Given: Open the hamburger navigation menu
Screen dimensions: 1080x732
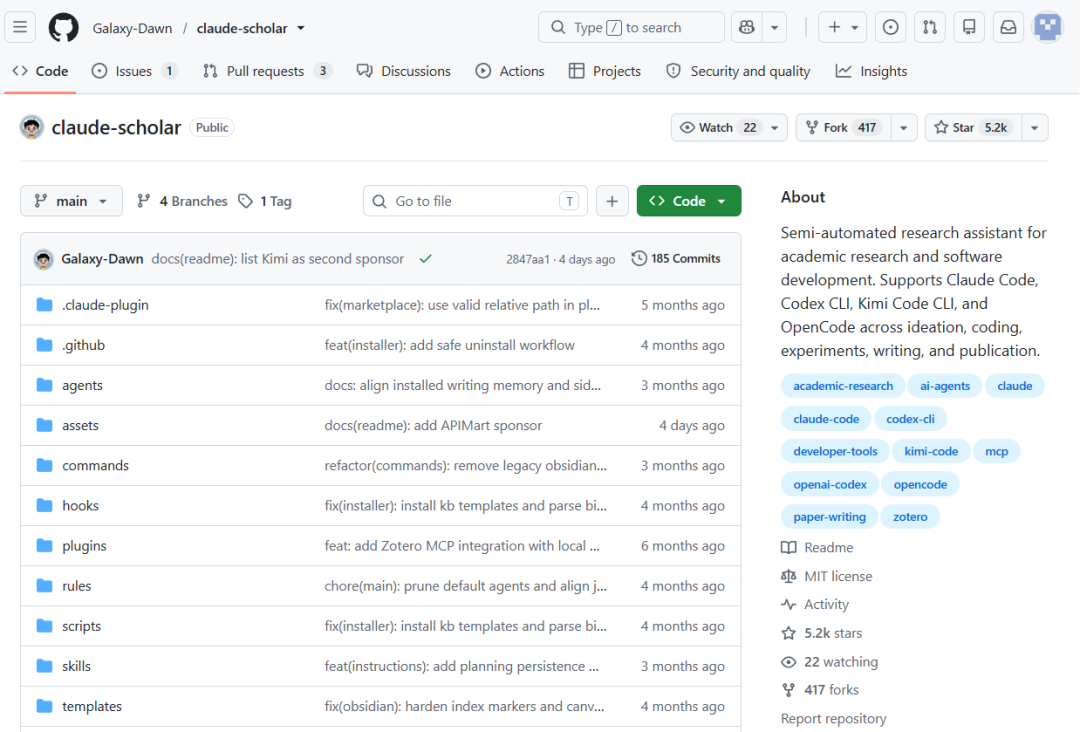Looking at the screenshot, I should click(20, 28).
